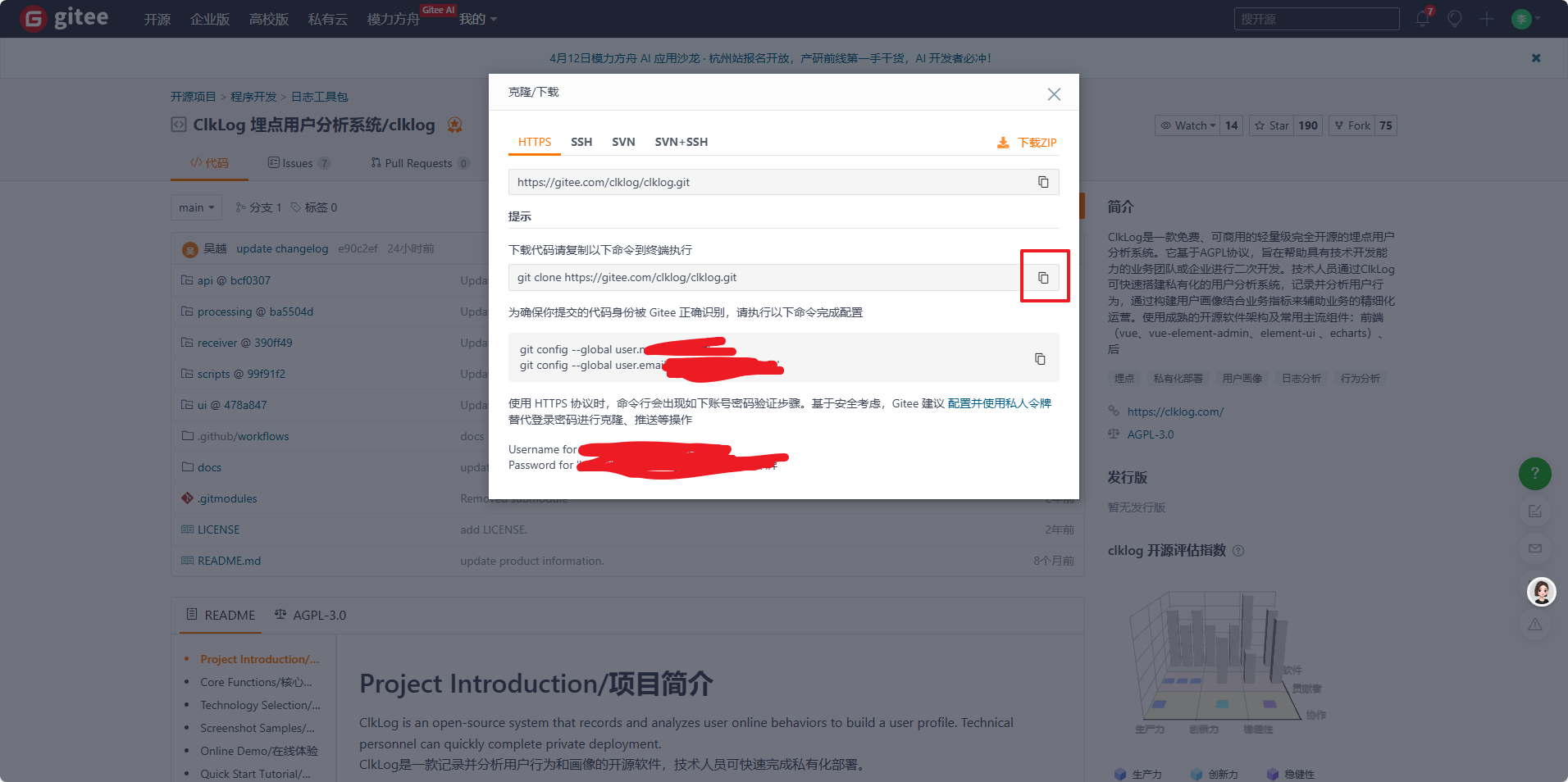Open the README.md file
1568x782 pixels.
(229, 561)
